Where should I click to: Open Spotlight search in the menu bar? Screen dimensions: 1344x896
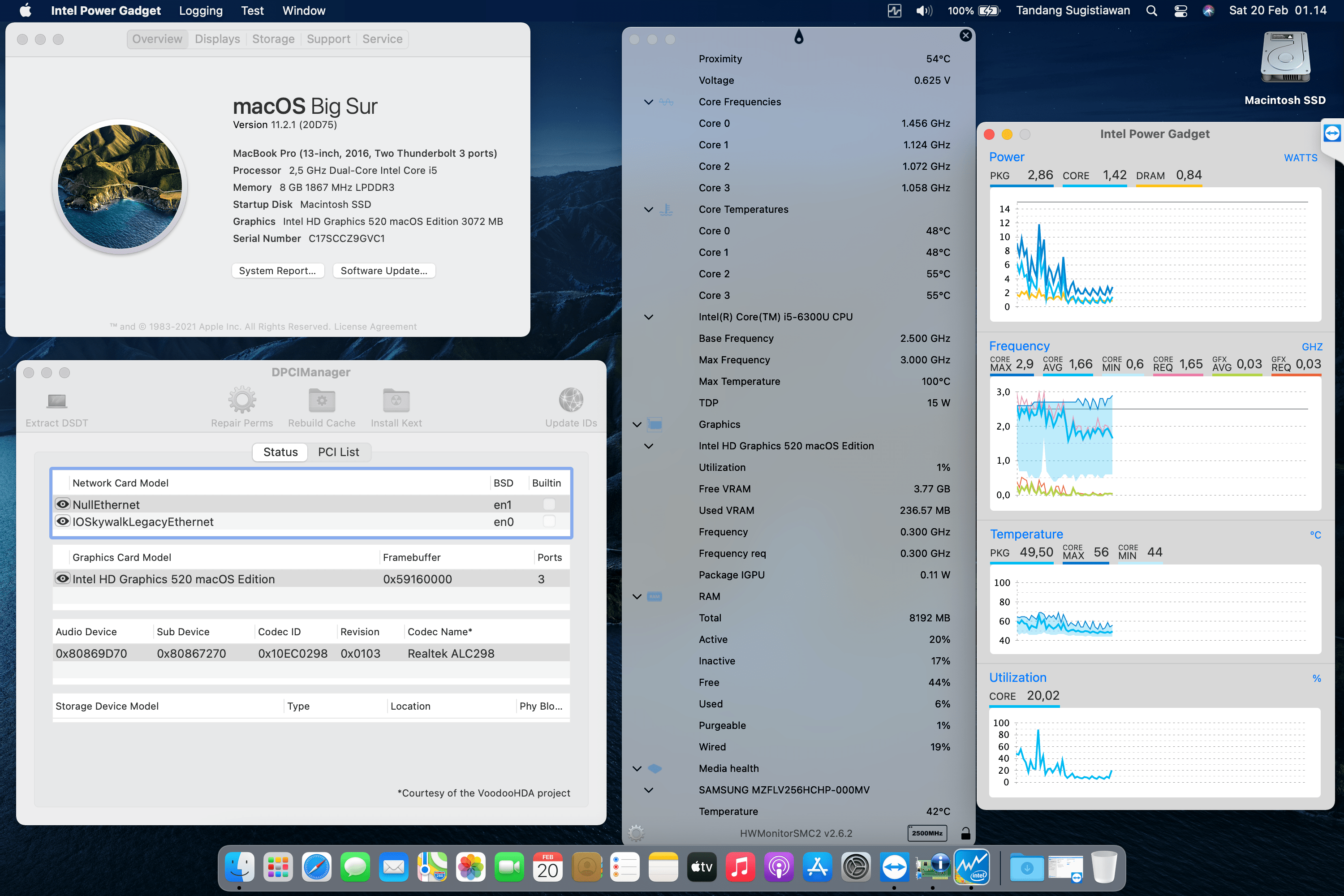click(x=1151, y=11)
